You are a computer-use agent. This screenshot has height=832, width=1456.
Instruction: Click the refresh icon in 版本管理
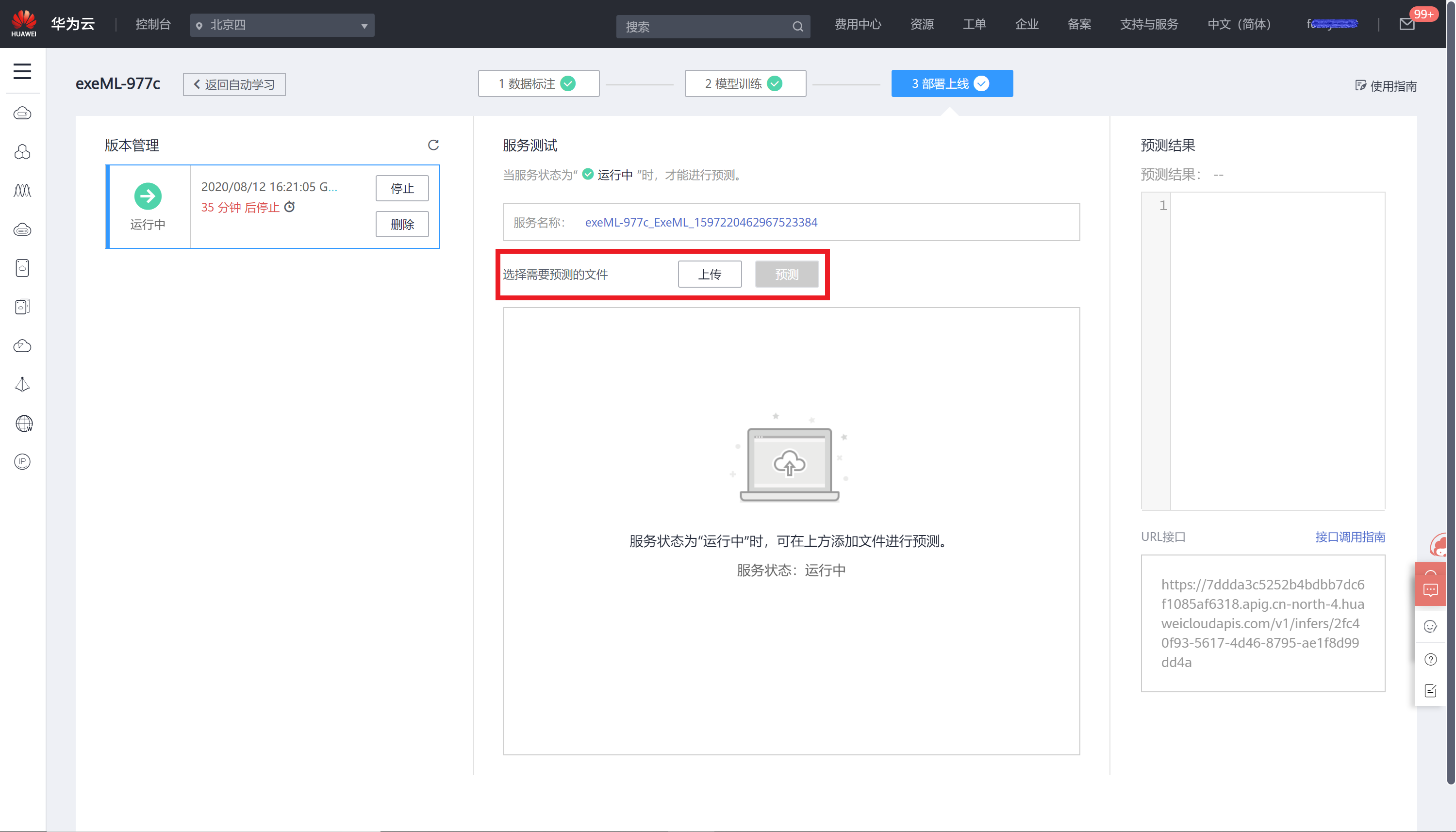click(x=433, y=145)
